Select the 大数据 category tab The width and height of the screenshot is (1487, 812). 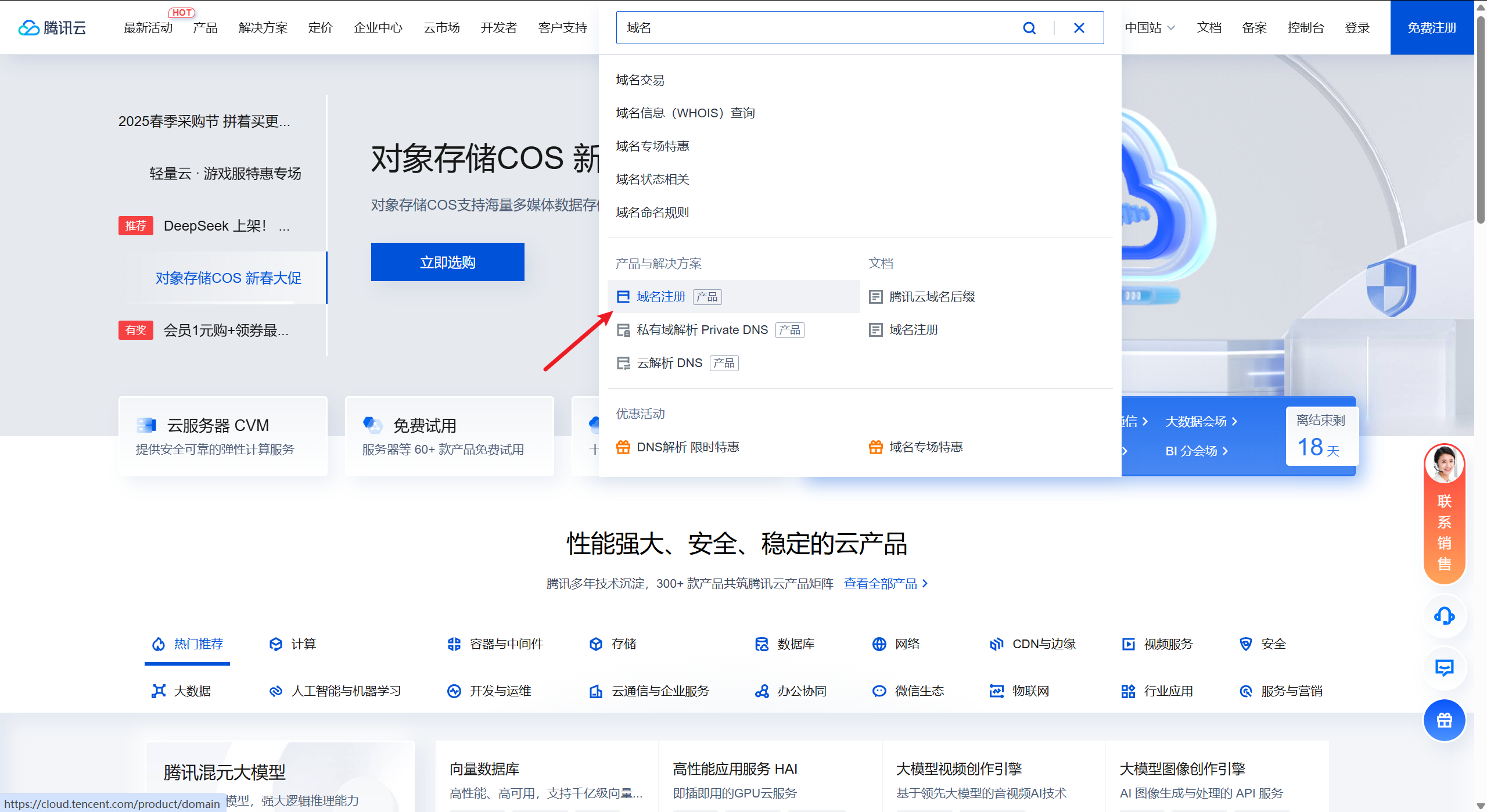(x=181, y=691)
